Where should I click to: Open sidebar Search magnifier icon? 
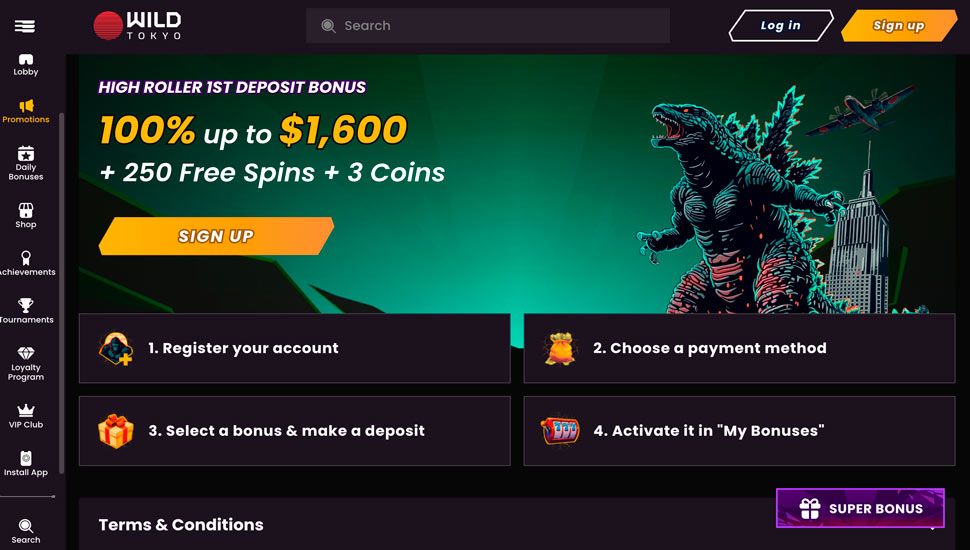point(26,527)
